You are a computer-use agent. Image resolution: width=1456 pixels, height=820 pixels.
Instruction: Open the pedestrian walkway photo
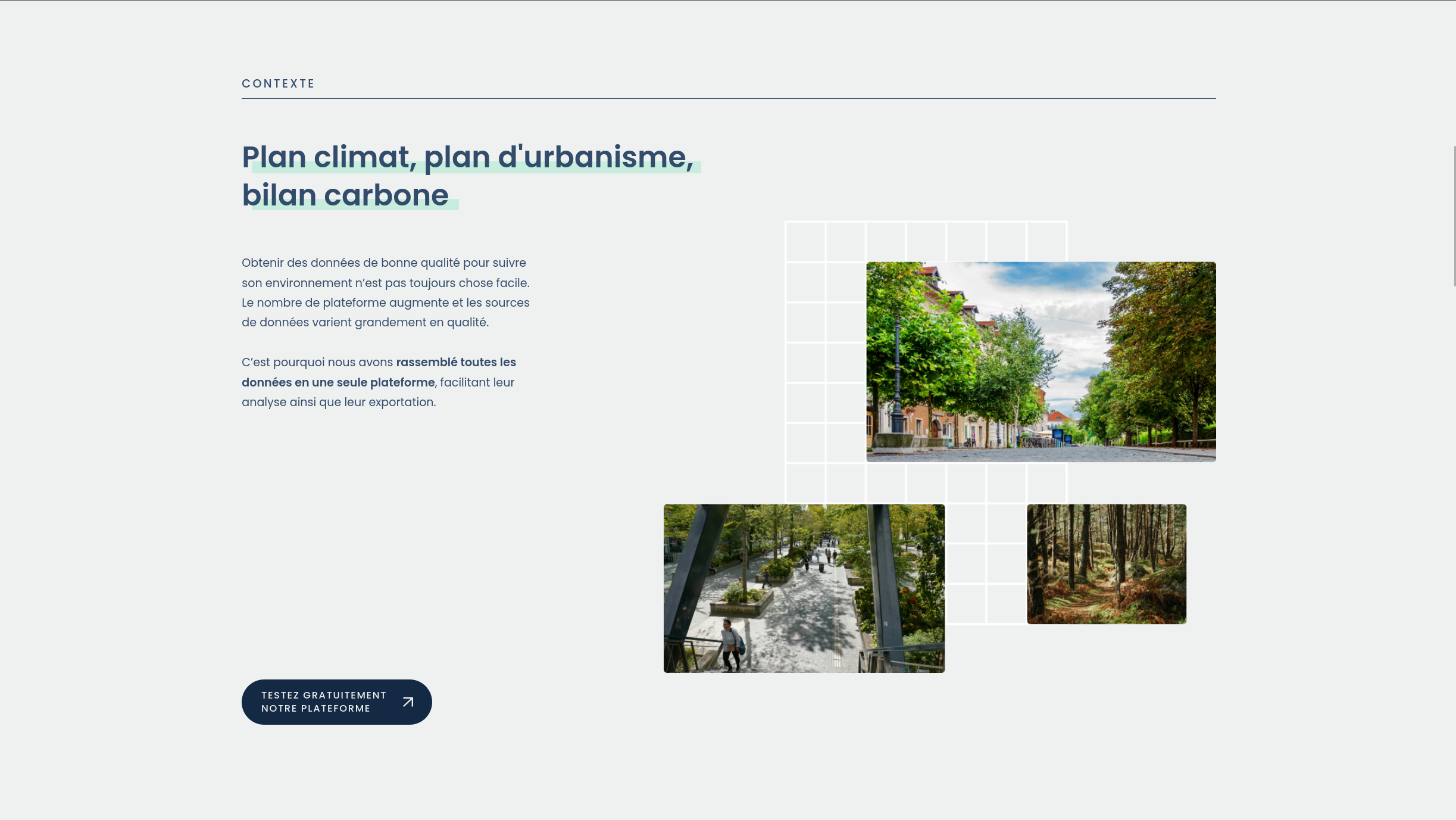tap(804, 588)
